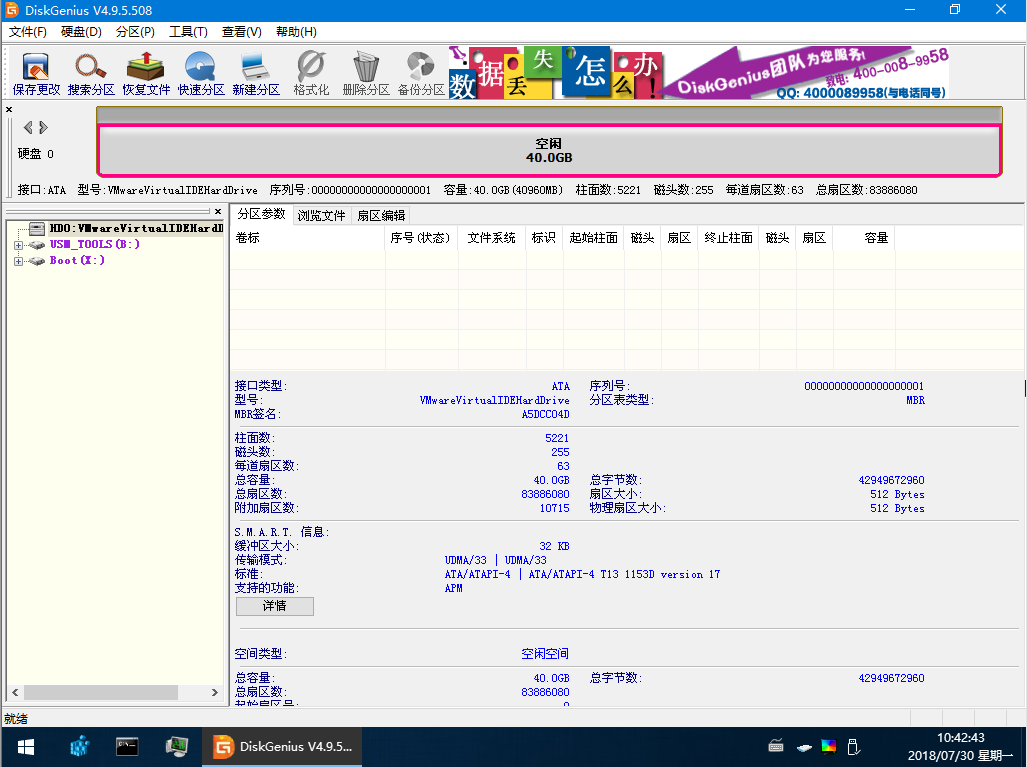Click the 分区表类型 MBR value

coord(916,400)
